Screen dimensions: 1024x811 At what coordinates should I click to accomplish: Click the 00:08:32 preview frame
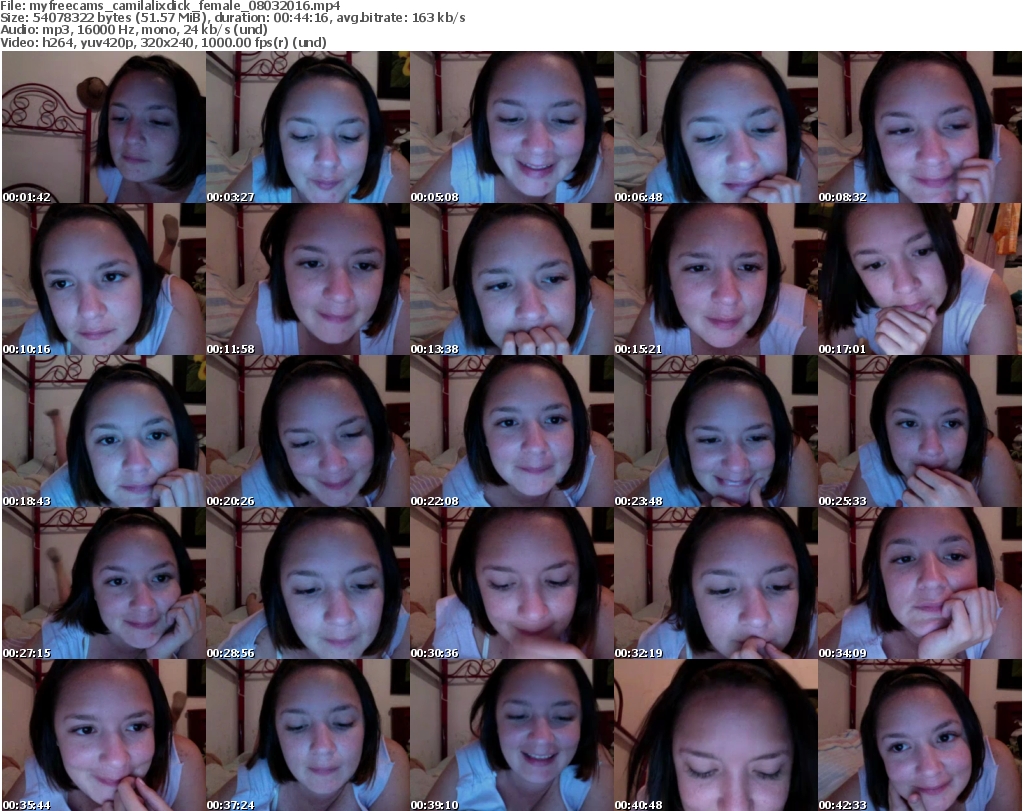click(920, 127)
